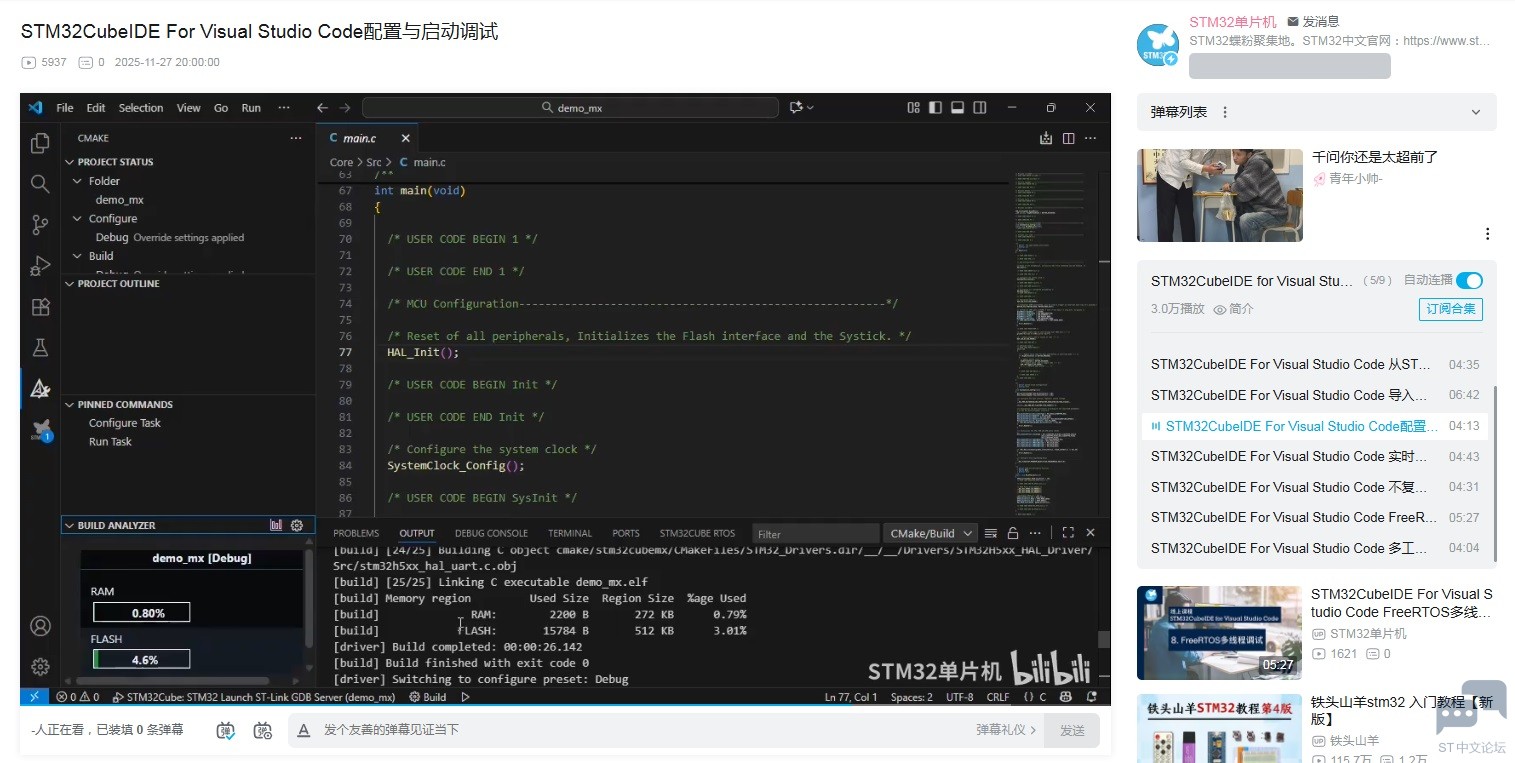
Task: Toggle the primary side bar
Action: tap(935, 108)
